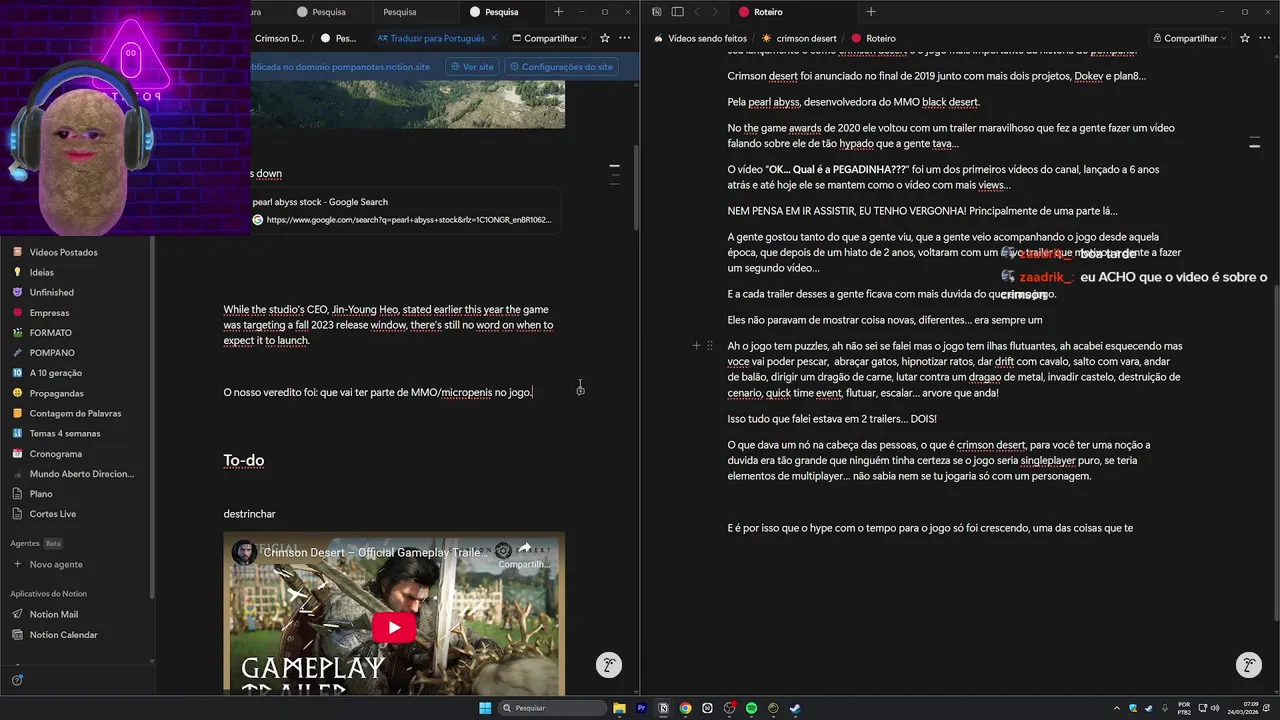Open File Explorer from the taskbar
1280x720 pixels.
[619, 708]
